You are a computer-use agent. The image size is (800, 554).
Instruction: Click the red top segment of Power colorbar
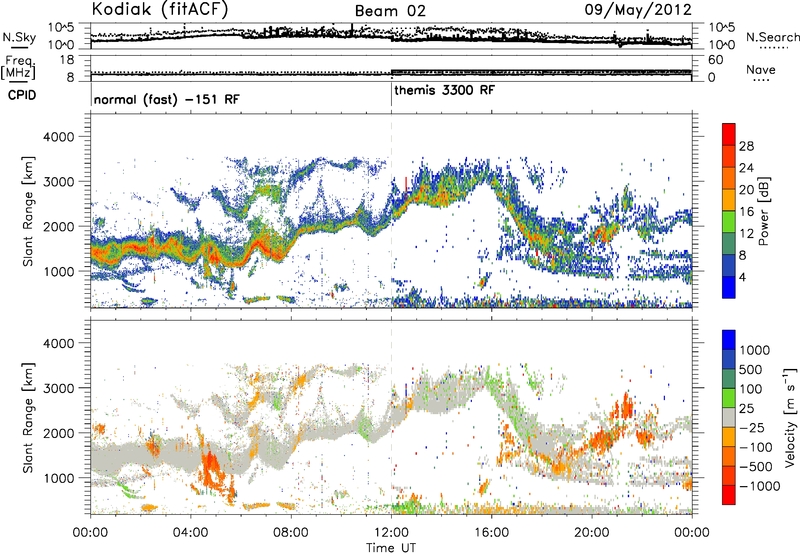click(x=729, y=134)
